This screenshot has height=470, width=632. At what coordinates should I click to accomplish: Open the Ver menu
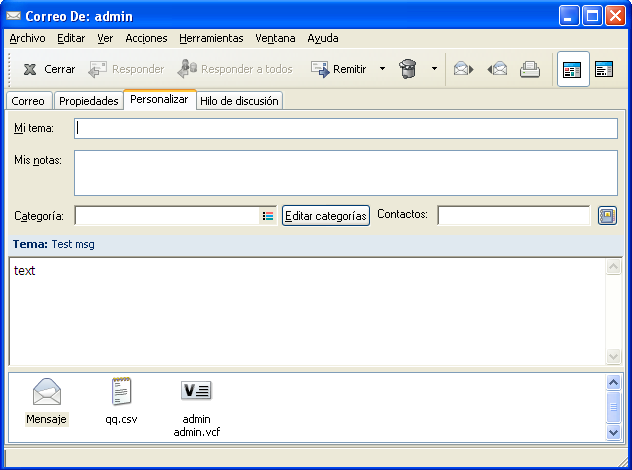(105, 38)
